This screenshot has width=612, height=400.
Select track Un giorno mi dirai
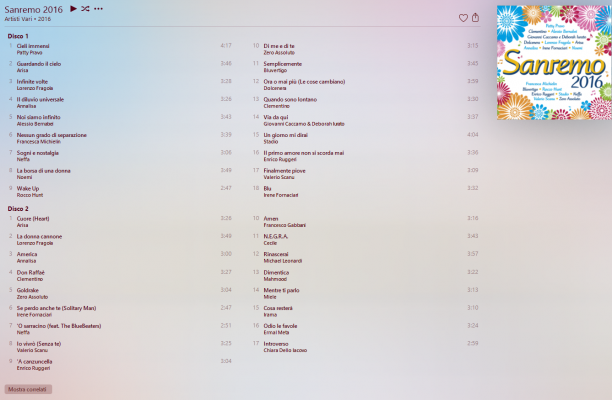[285, 135]
